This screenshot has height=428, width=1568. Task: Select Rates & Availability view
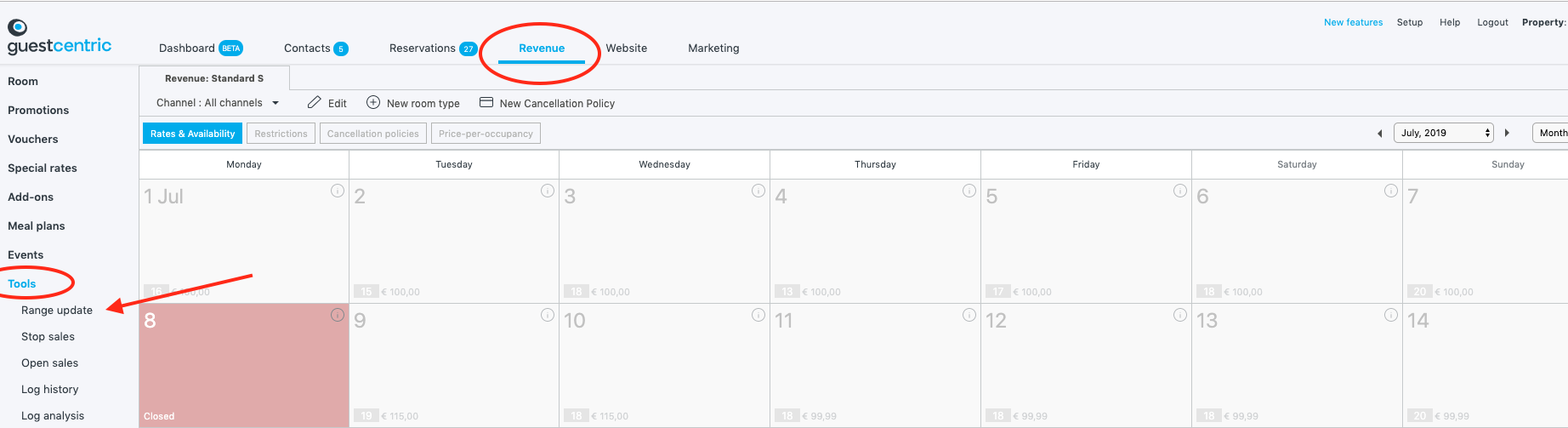click(193, 134)
